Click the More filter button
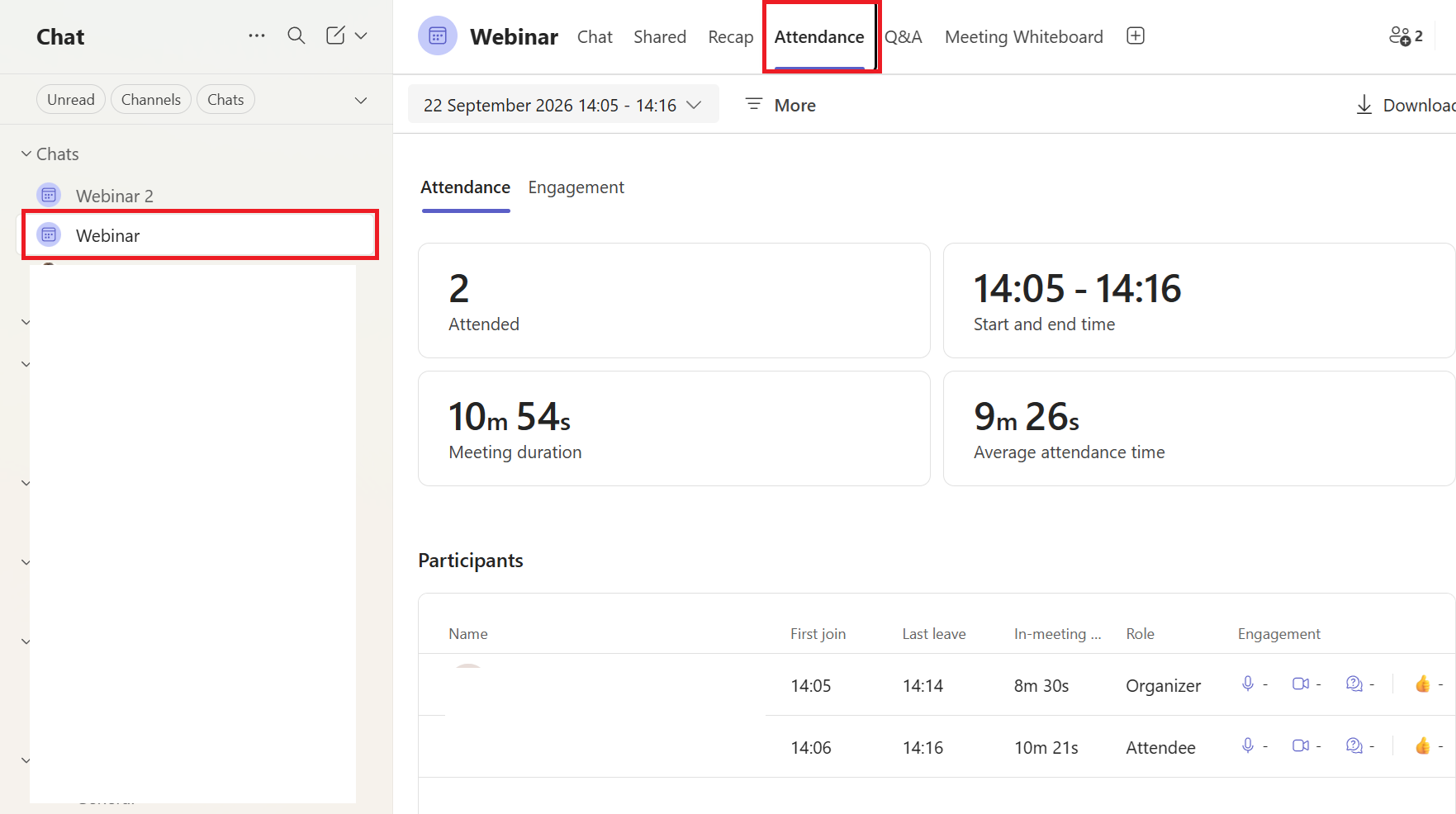Viewport: 1456px width, 814px height. (780, 105)
